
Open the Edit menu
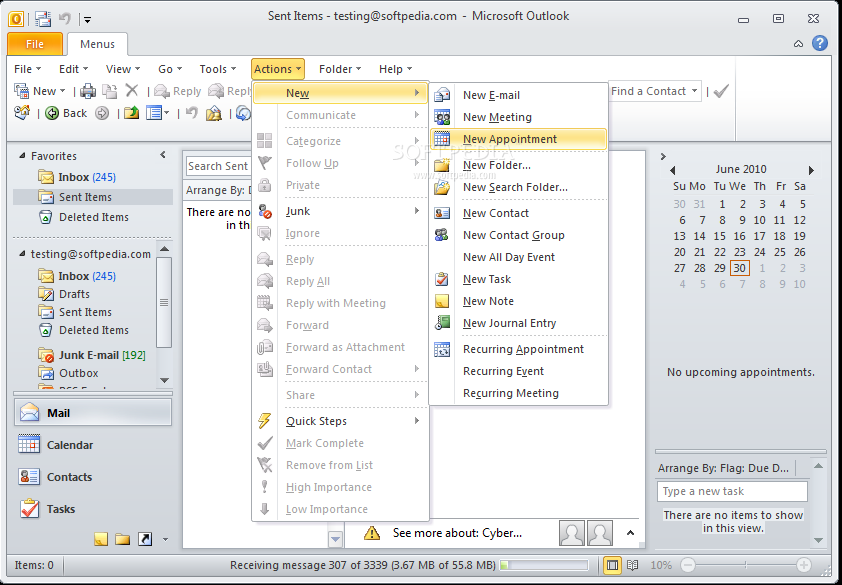pyautogui.click(x=74, y=69)
